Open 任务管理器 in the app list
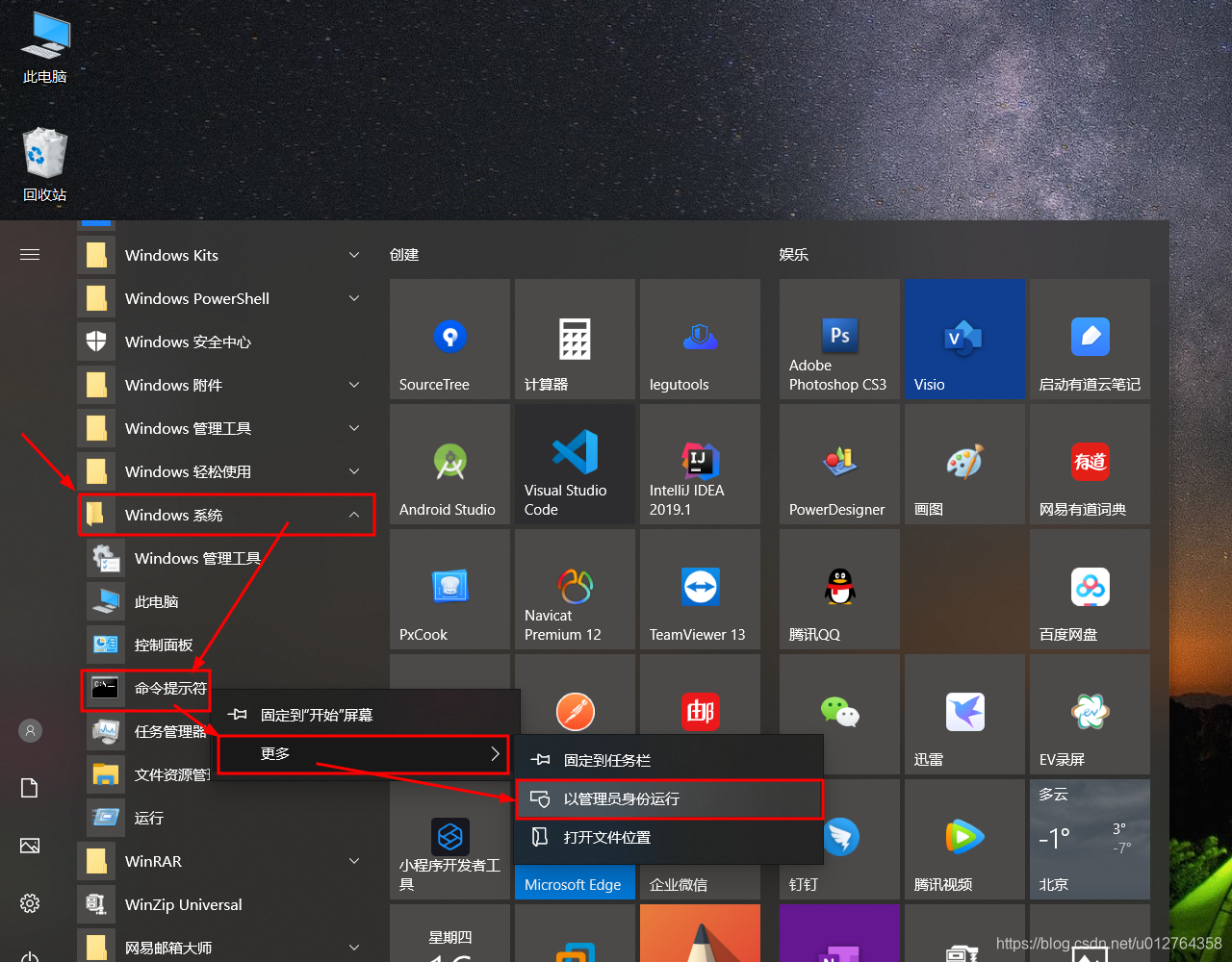The height and width of the screenshot is (962, 1232). [x=146, y=731]
